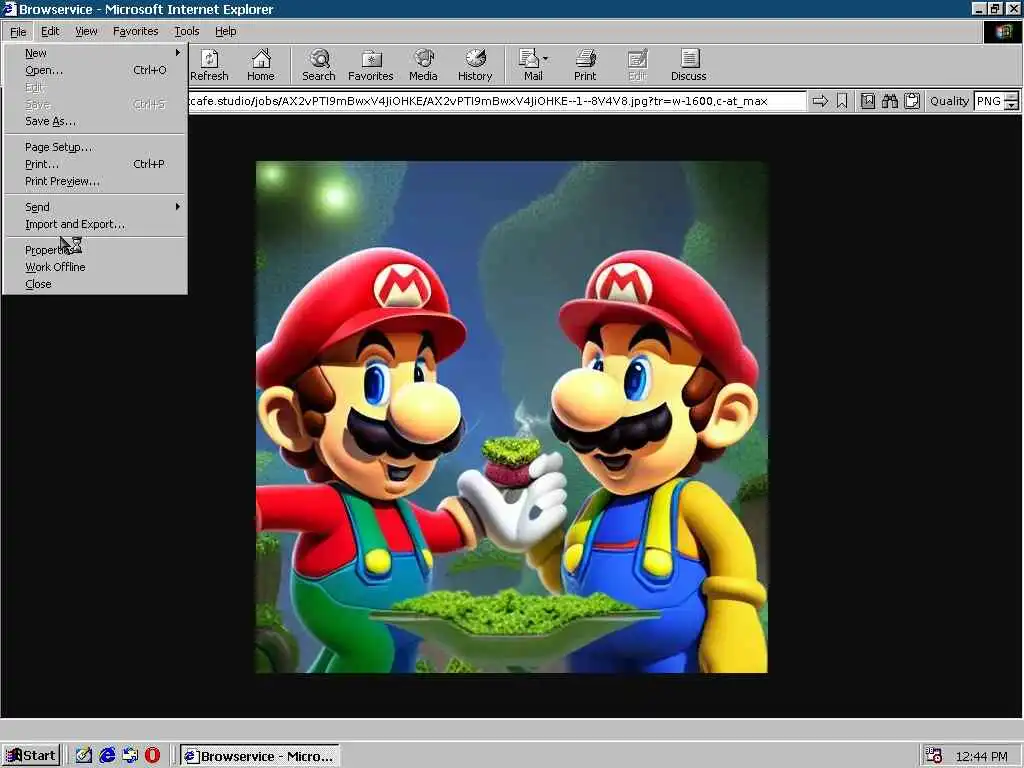The width and height of the screenshot is (1024, 768).
Task: Click the Internet Explorer title bar icon
Action: pos(9,9)
